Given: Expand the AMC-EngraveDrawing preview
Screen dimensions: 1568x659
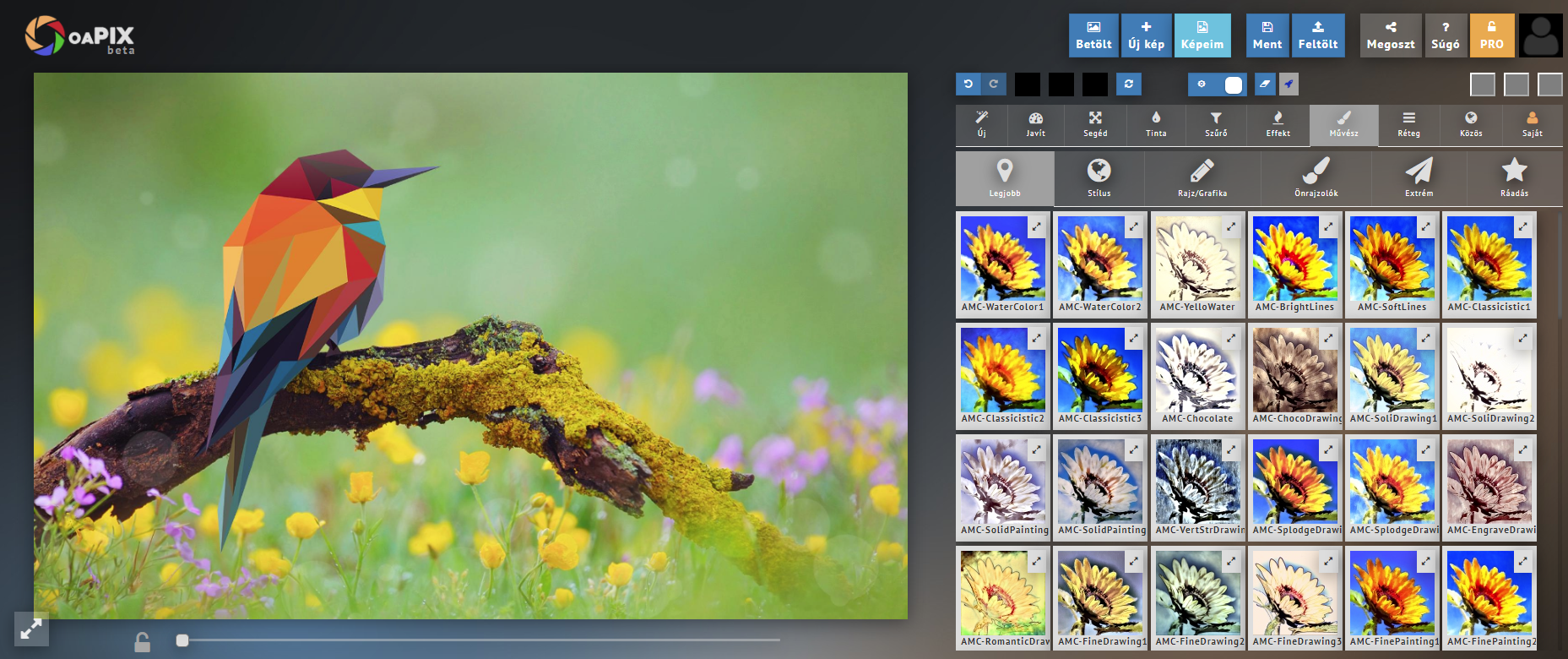Looking at the screenshot, I should click(1522, 449).
